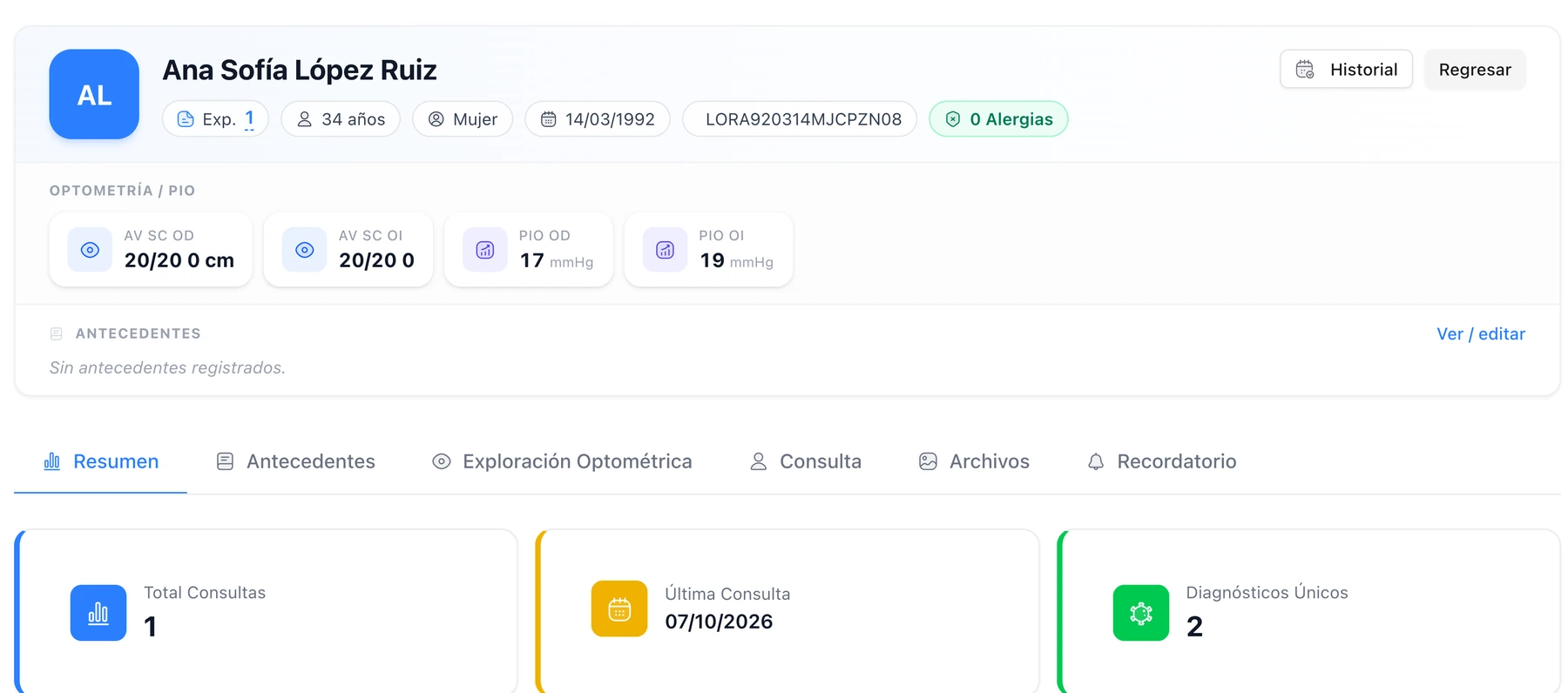Image resolution: width=1568 pixels, height=693 pixels.
Task: Click the expediente number 1 link
Action: [249, 118]
